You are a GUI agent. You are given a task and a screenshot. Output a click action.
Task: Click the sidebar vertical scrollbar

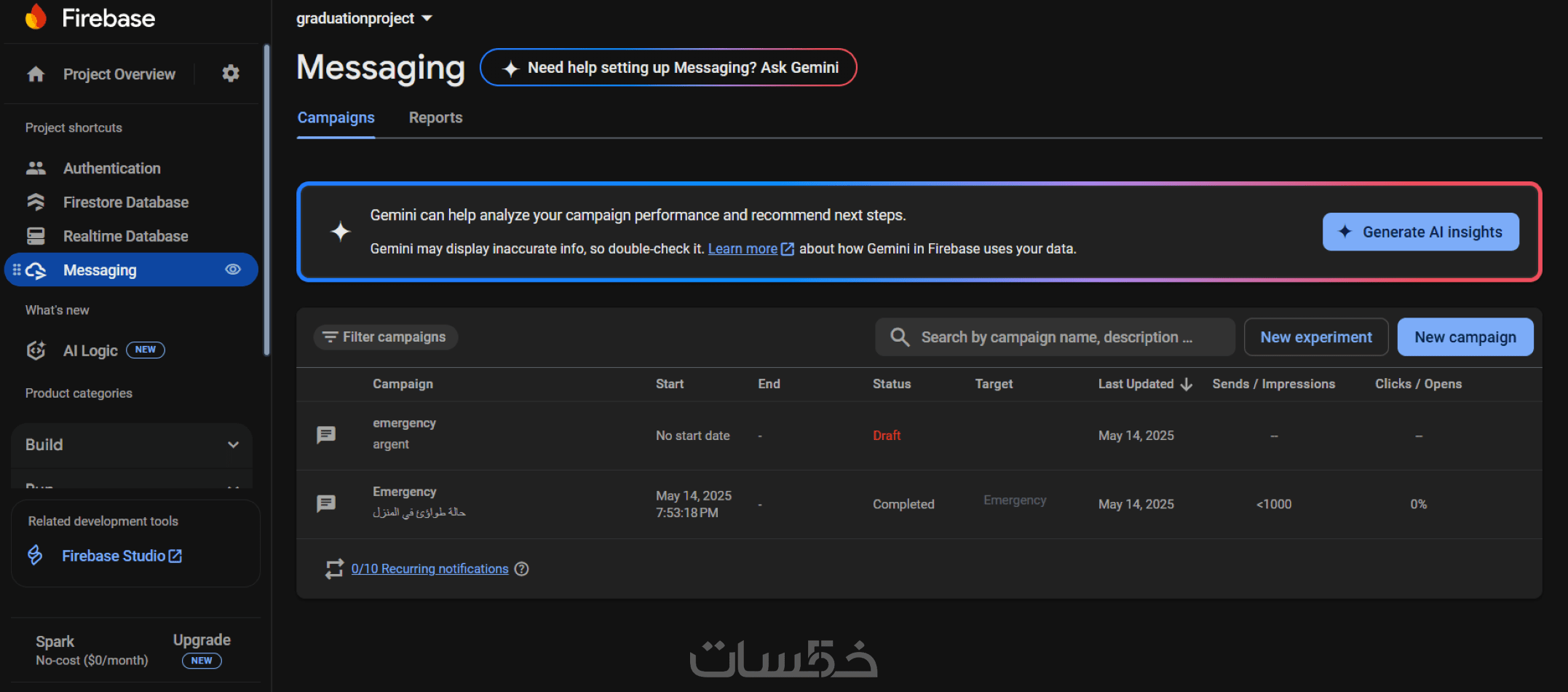click(267, 200)
